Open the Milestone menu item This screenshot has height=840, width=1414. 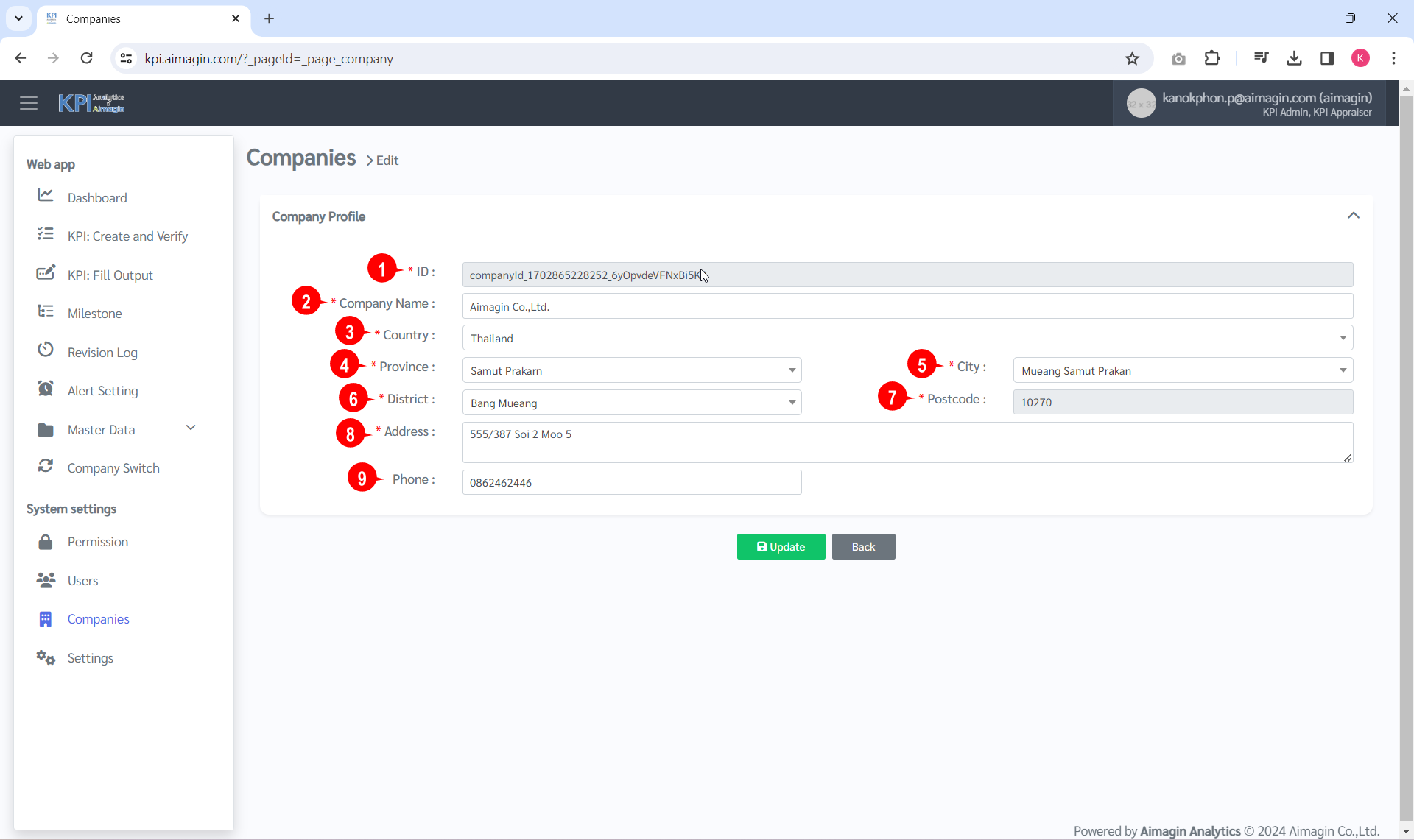point(94,314)
